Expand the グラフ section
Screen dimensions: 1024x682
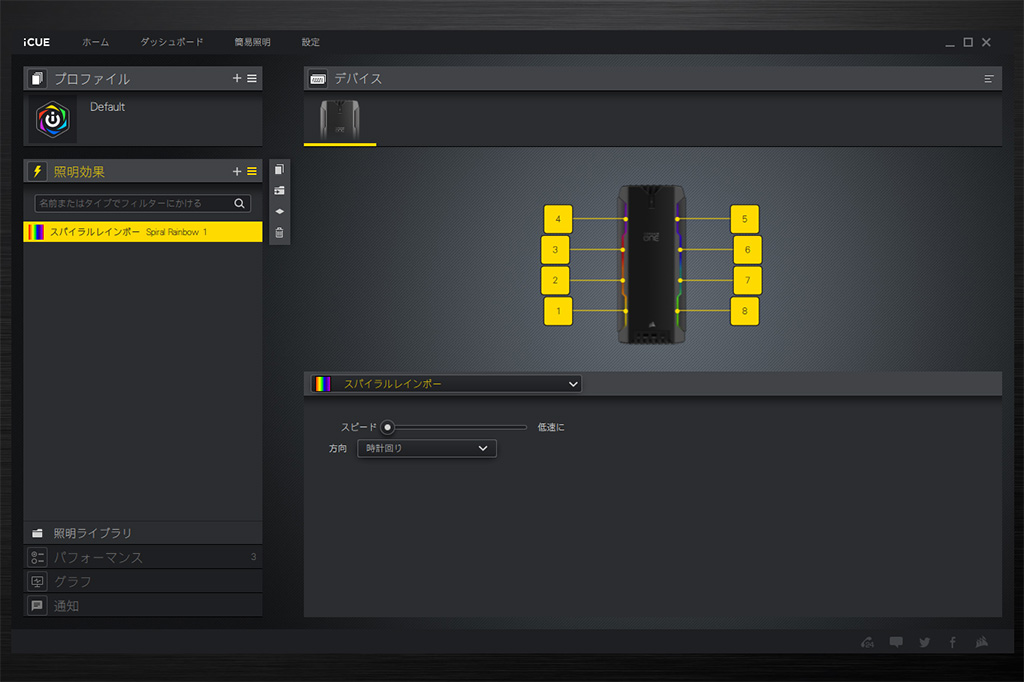142,581
